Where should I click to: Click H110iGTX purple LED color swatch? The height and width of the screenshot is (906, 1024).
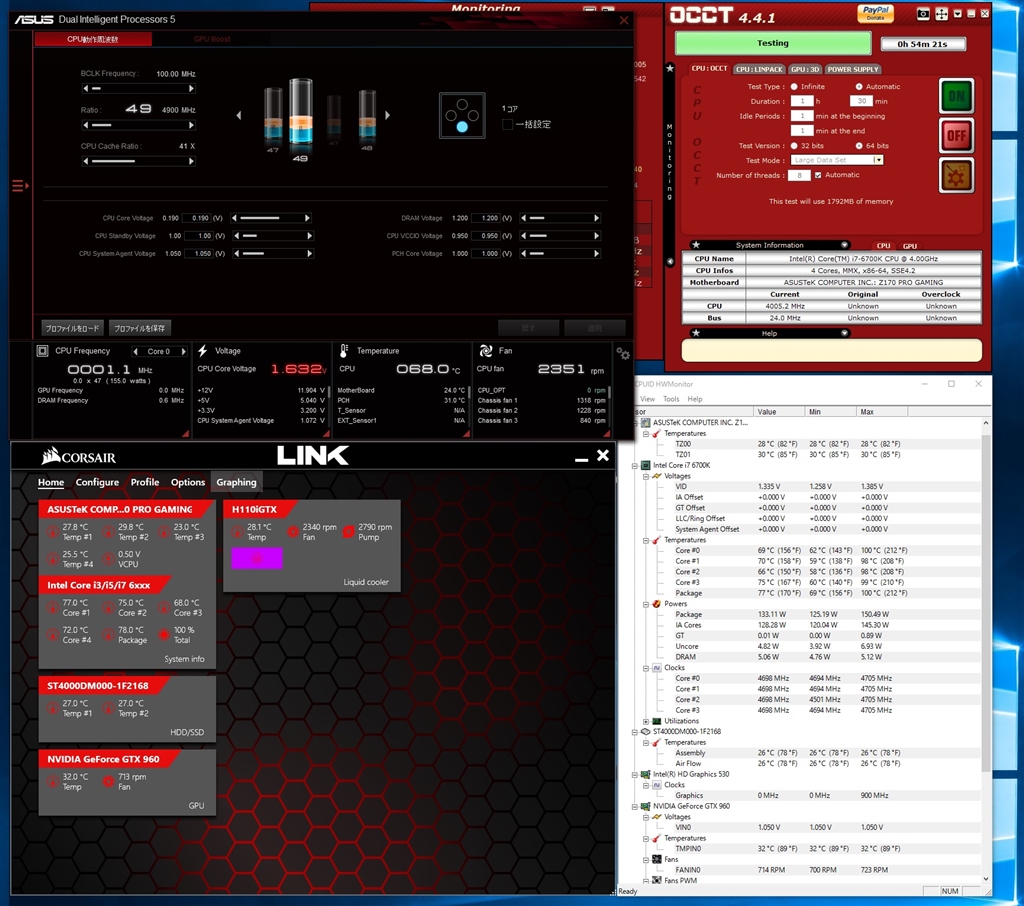(x=257, y=558)
